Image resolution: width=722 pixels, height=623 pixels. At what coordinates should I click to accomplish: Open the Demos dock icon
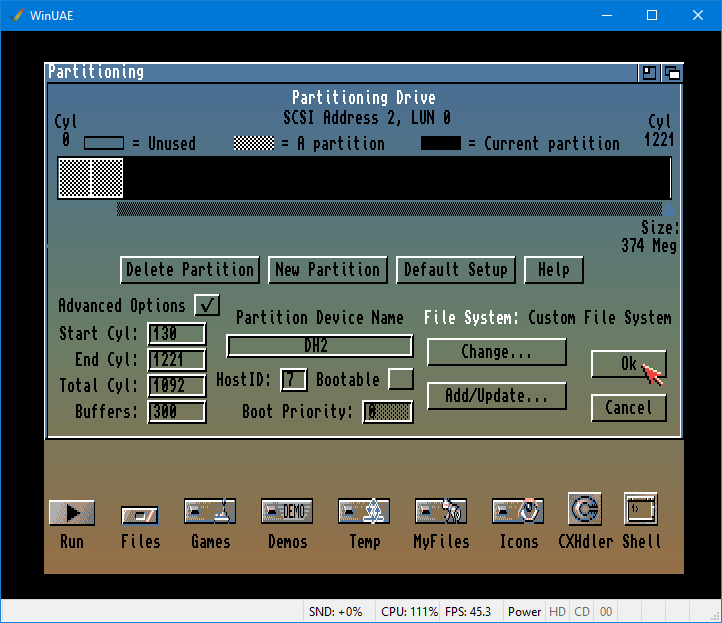(x=287, y=511)
